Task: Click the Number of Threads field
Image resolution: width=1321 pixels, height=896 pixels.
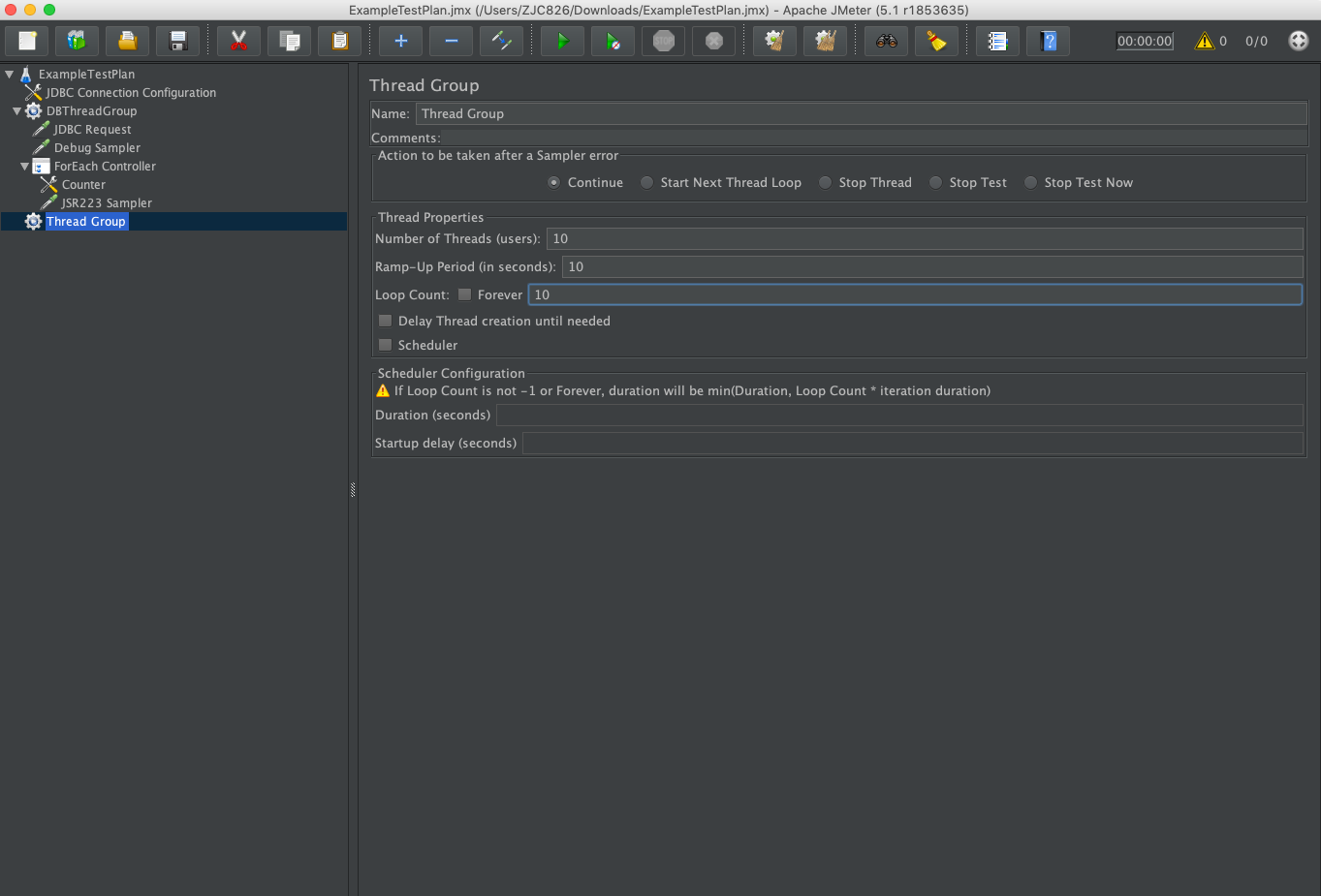Action: click(925, 238)
